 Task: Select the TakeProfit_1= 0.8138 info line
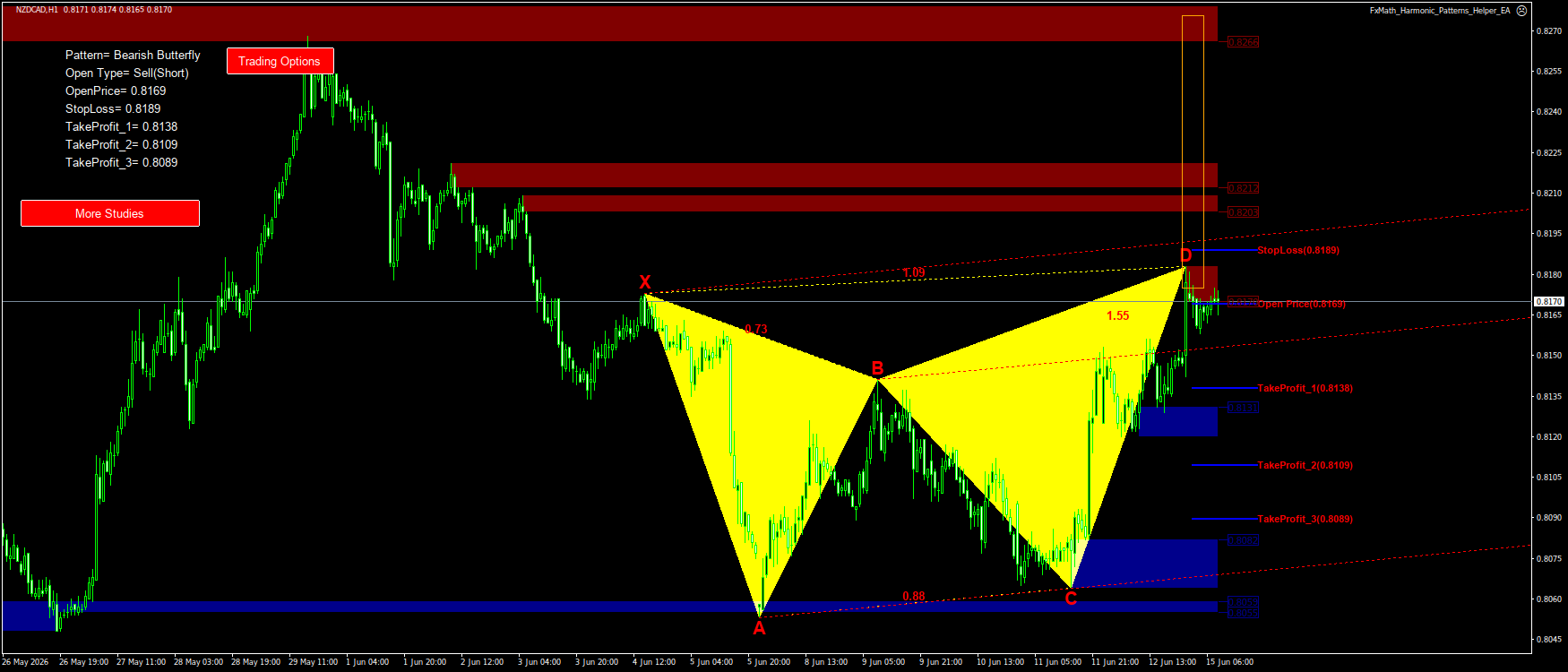click(x=121, y=126)
